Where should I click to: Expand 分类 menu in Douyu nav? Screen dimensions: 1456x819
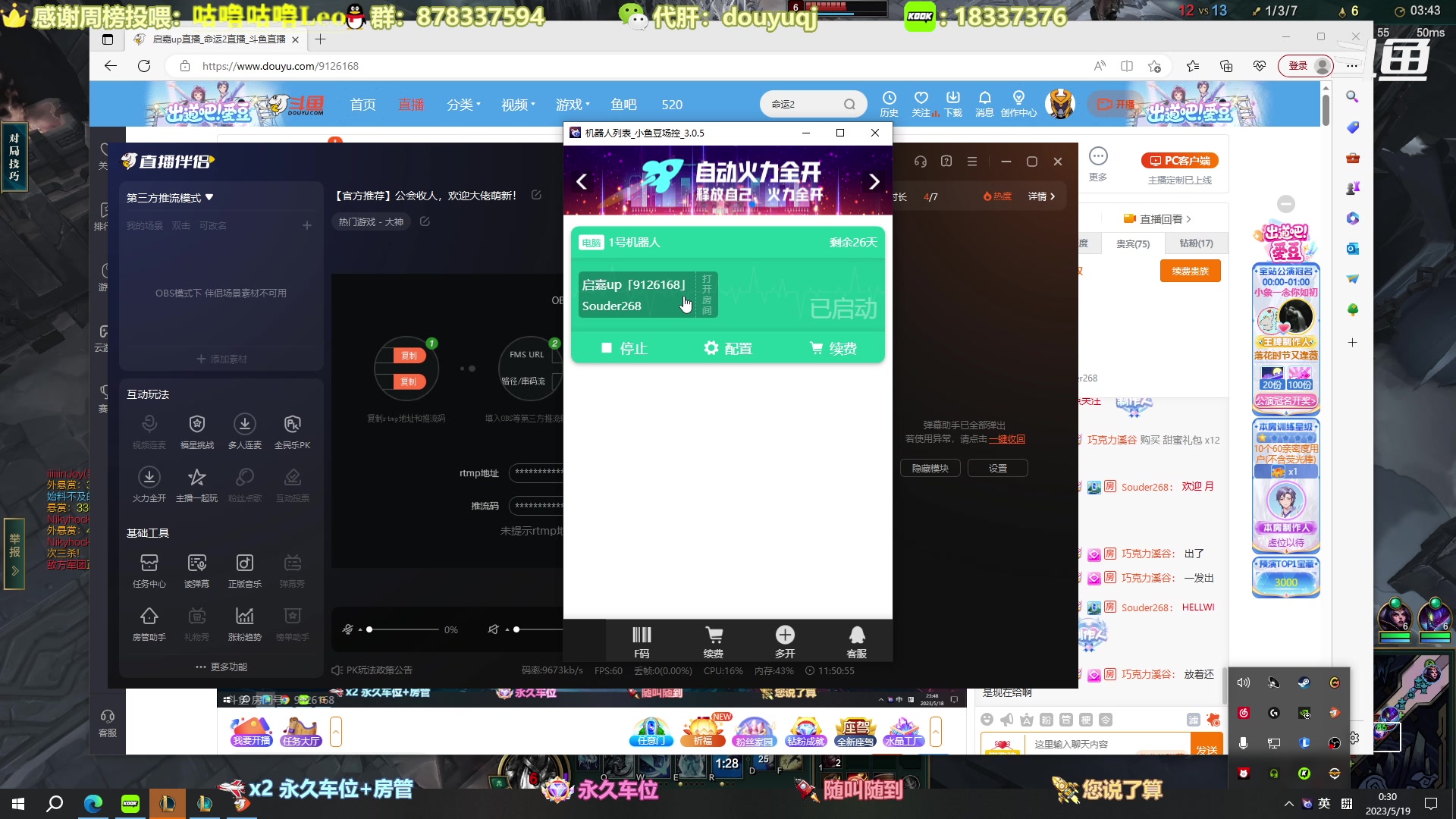[464, 105]
